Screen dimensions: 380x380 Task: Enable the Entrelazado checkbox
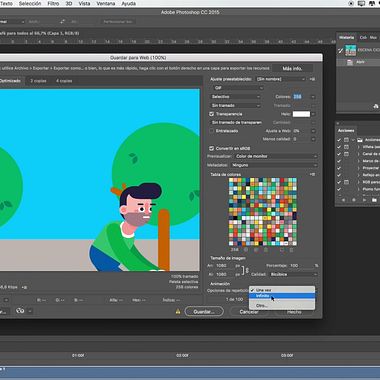click(x=211, y=131)
